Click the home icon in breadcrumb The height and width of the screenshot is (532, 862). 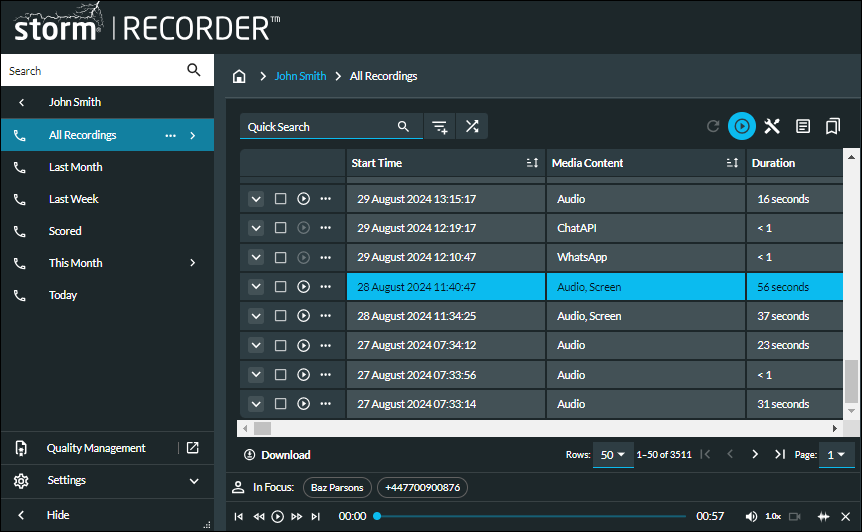tap(239, 76)
